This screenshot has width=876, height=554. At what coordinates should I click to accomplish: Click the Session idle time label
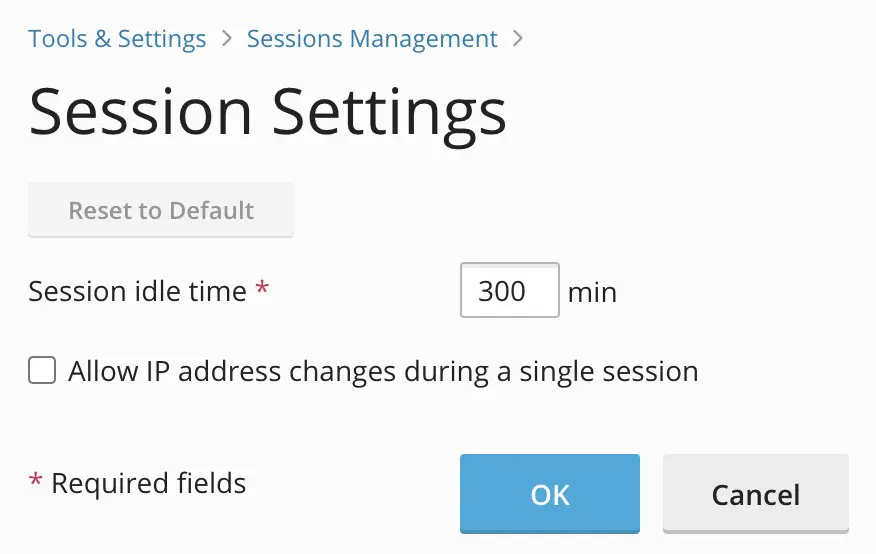point(137,291)
